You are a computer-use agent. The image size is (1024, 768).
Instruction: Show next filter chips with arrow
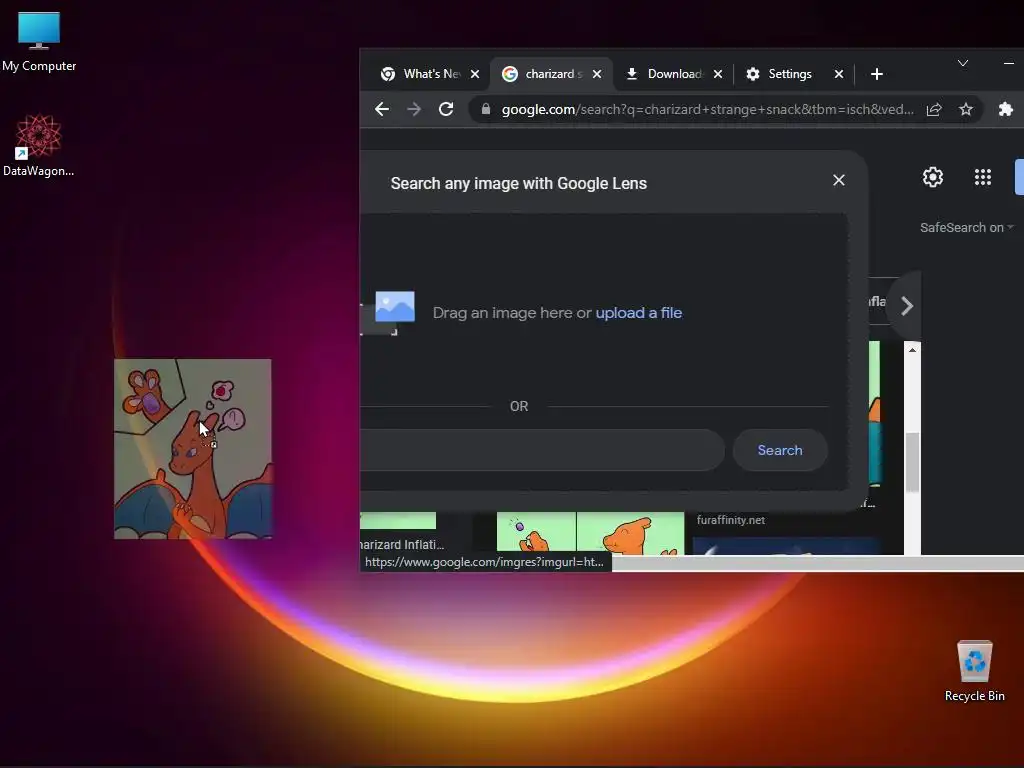point(906,306)
